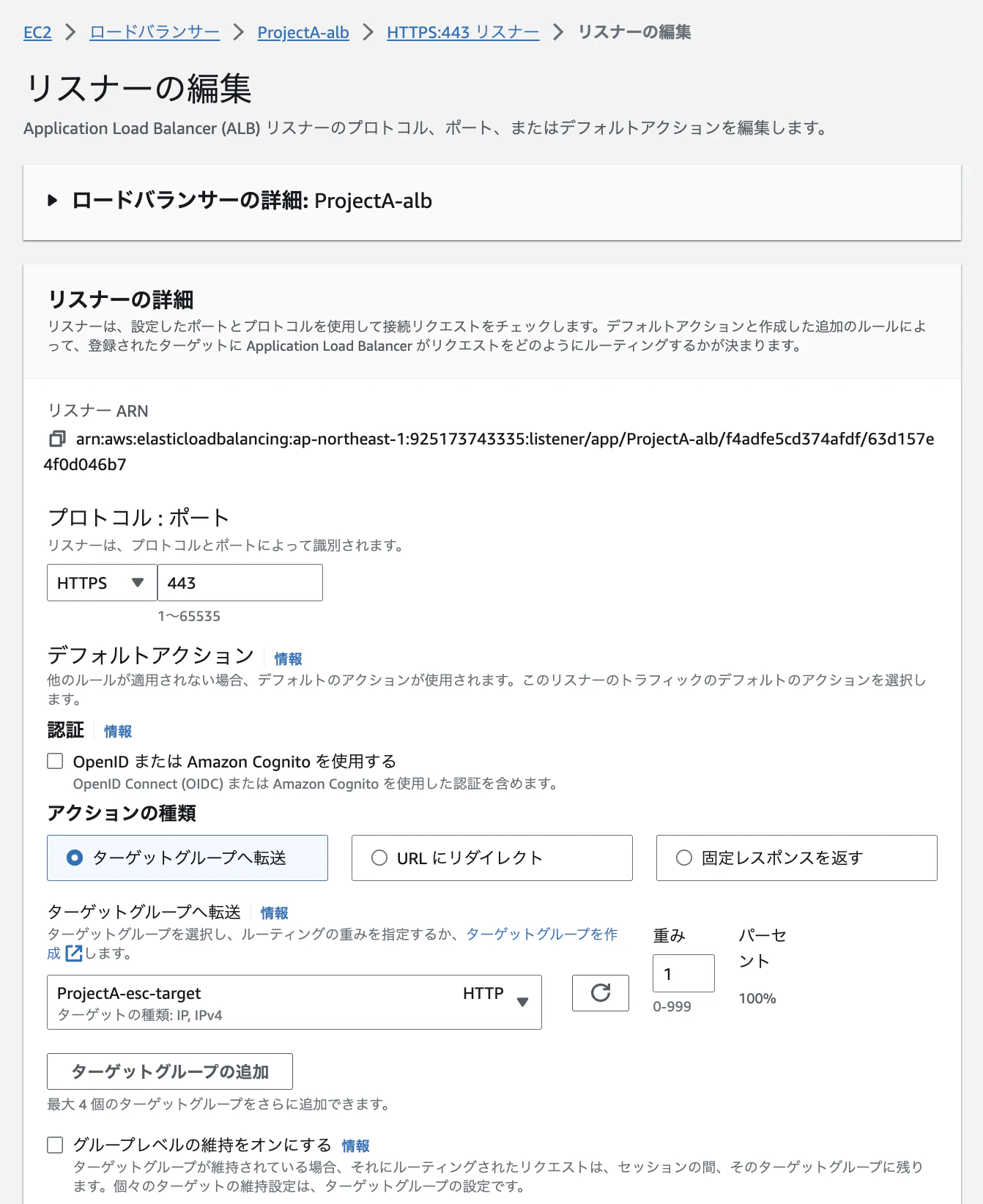Viewport: 983px width, 1204px height.
Task: Click the refresh target groups icon button
Action: tap(600, 993)
